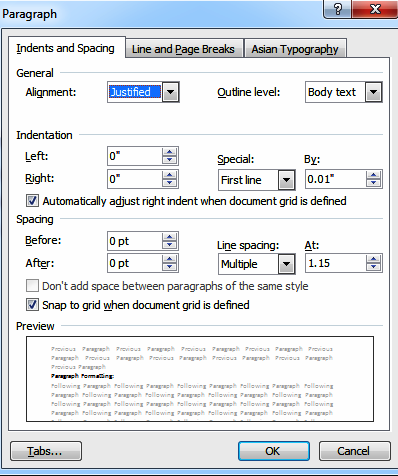The width and height of the screenshot is (398, 476).
Task: Decrease the Left indentation value
Action: tap(169, 160)
